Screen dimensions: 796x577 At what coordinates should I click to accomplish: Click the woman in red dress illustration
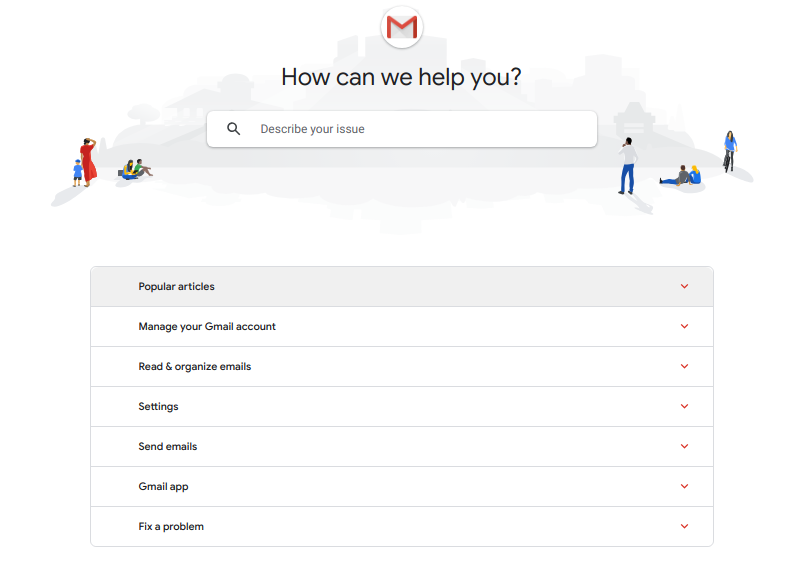[x=88, y=162]
